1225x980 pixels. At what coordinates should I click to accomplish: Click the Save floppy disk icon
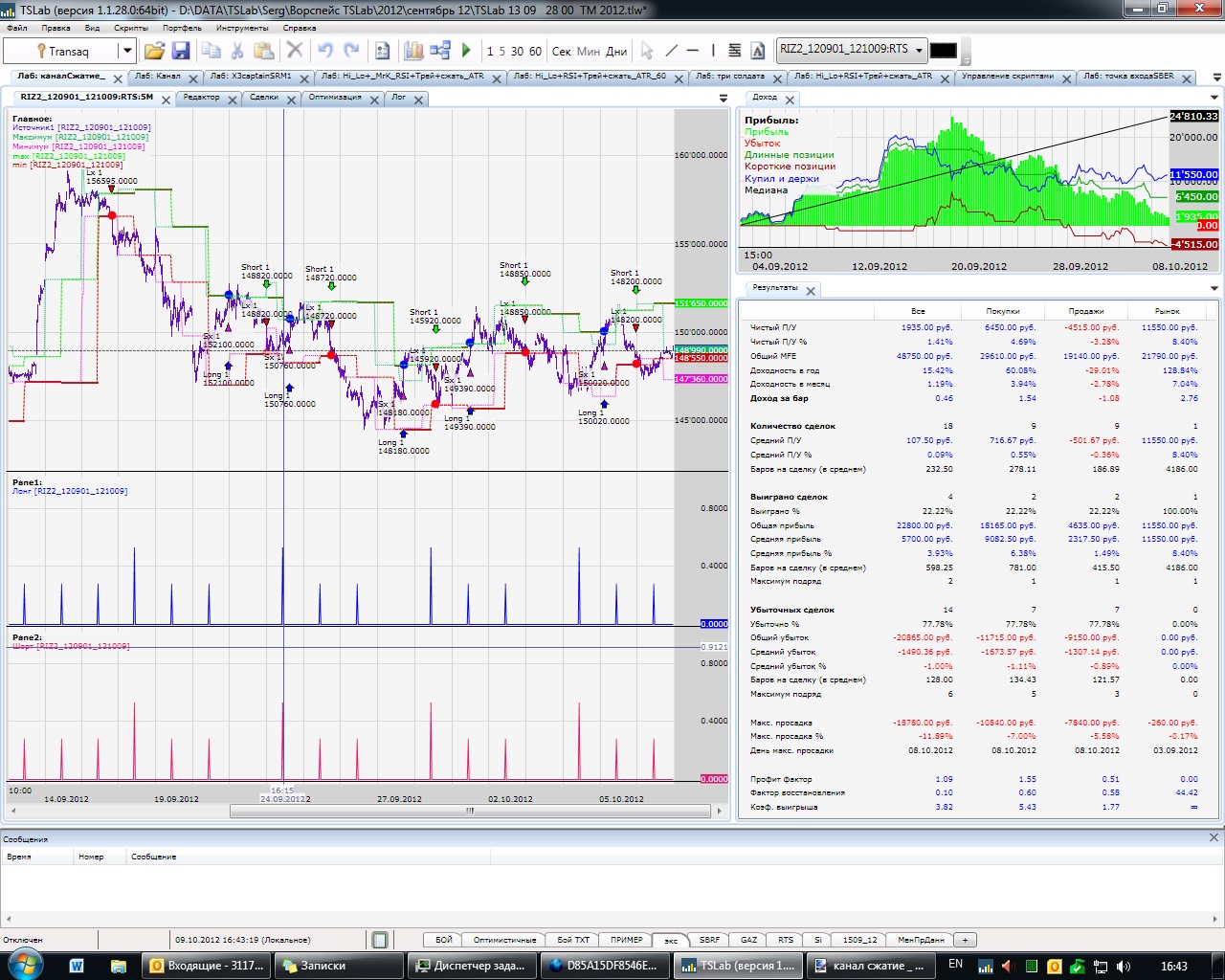pos(181,51)
